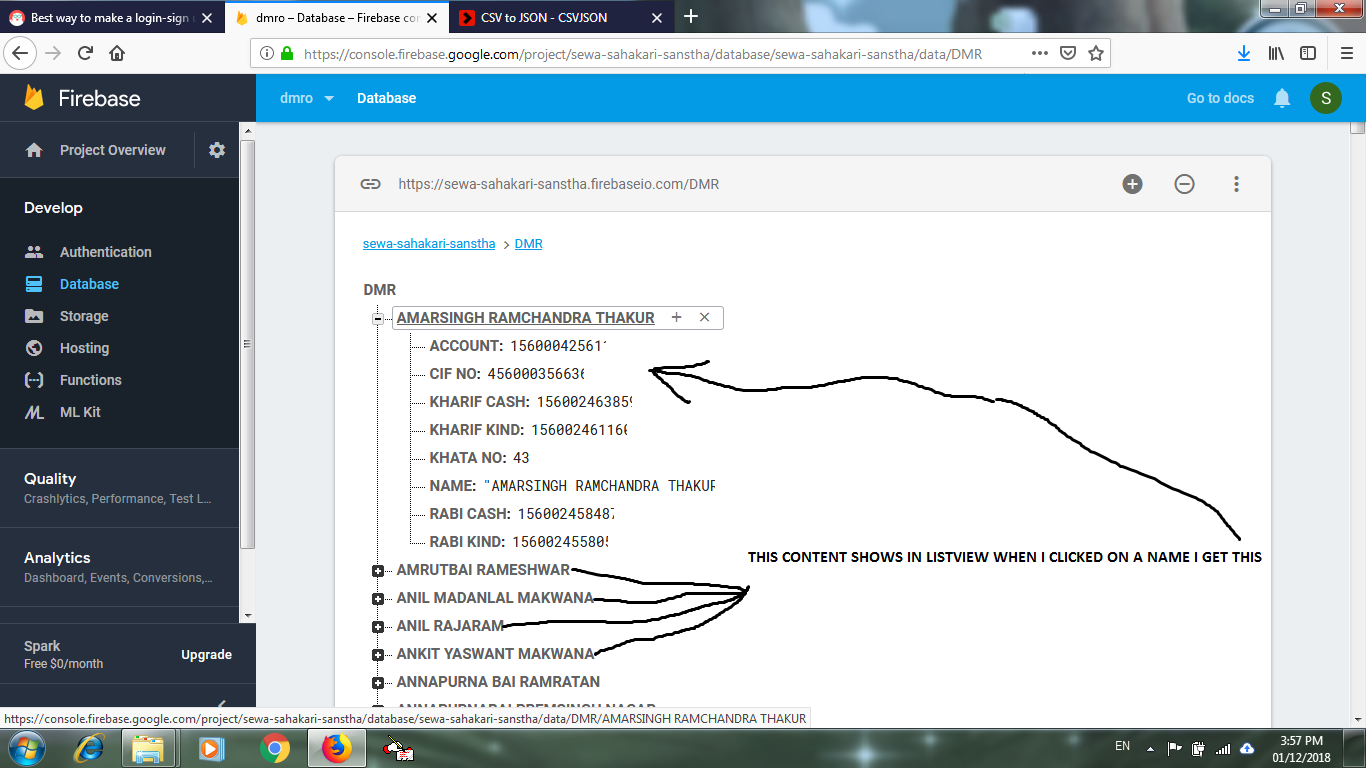Click the remove X icon beside AMARSINGH node
Viewport: 1366px width, 768px height.
point(704,317)
